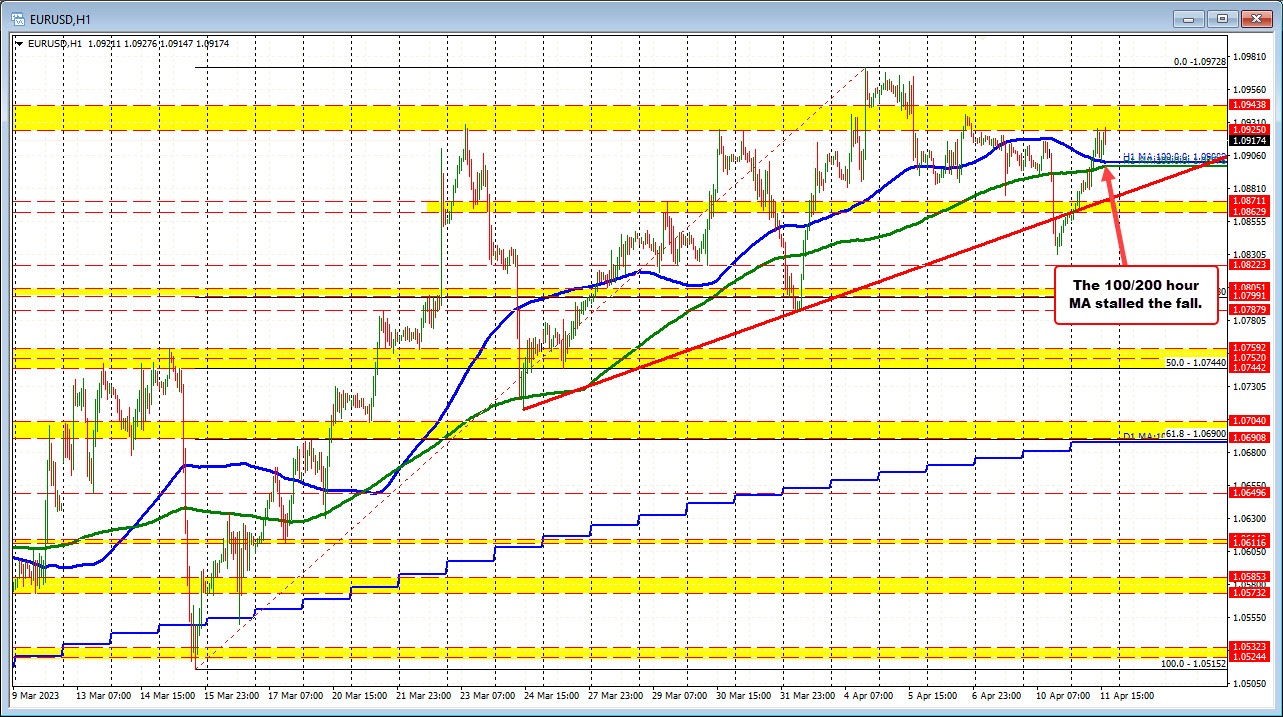Image resolution: width=1283 pixels, height=717 pixels.
Task: Click the 100/200 hour MA annotation box
Action: 1136,294
